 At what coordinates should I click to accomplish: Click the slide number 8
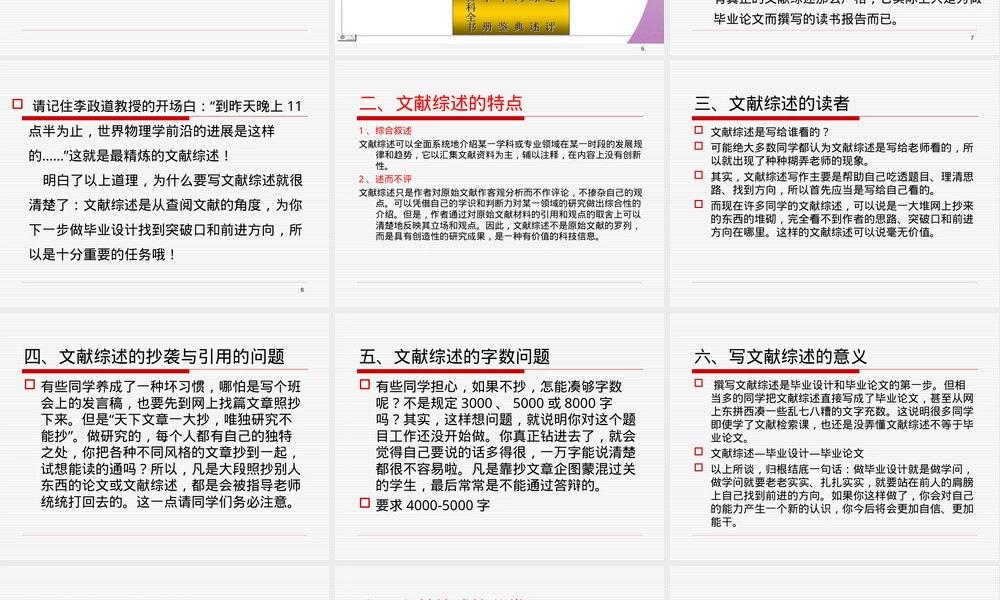click(x=302, y=290)
